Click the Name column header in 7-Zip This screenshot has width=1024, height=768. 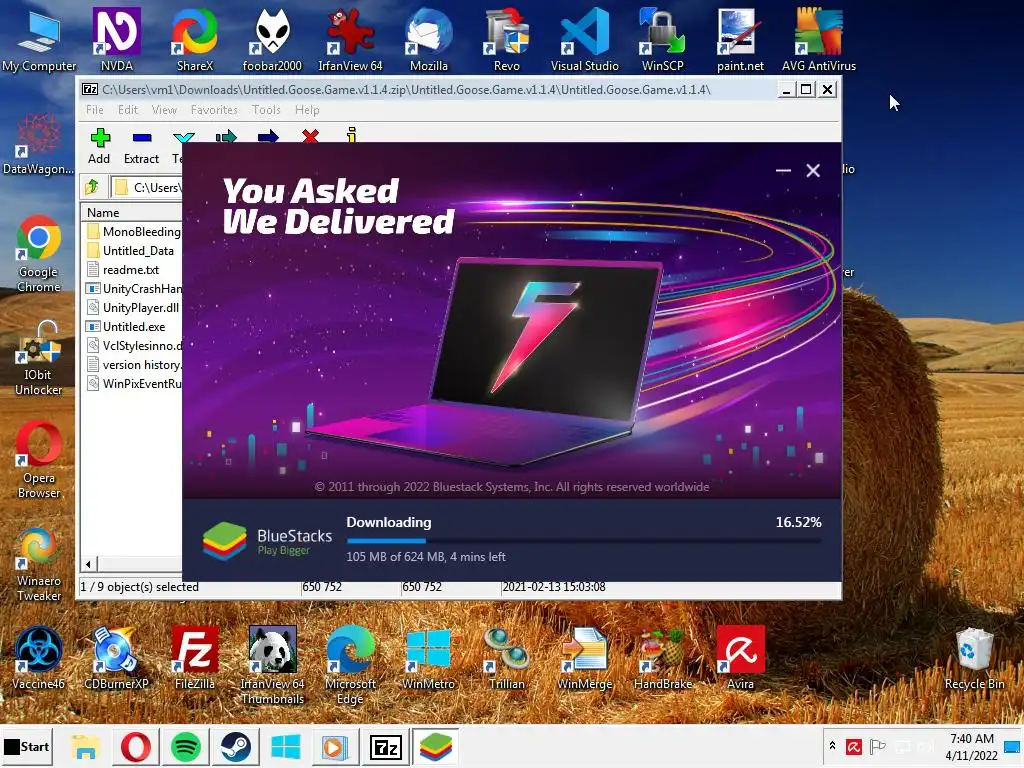tap(131, 212)
